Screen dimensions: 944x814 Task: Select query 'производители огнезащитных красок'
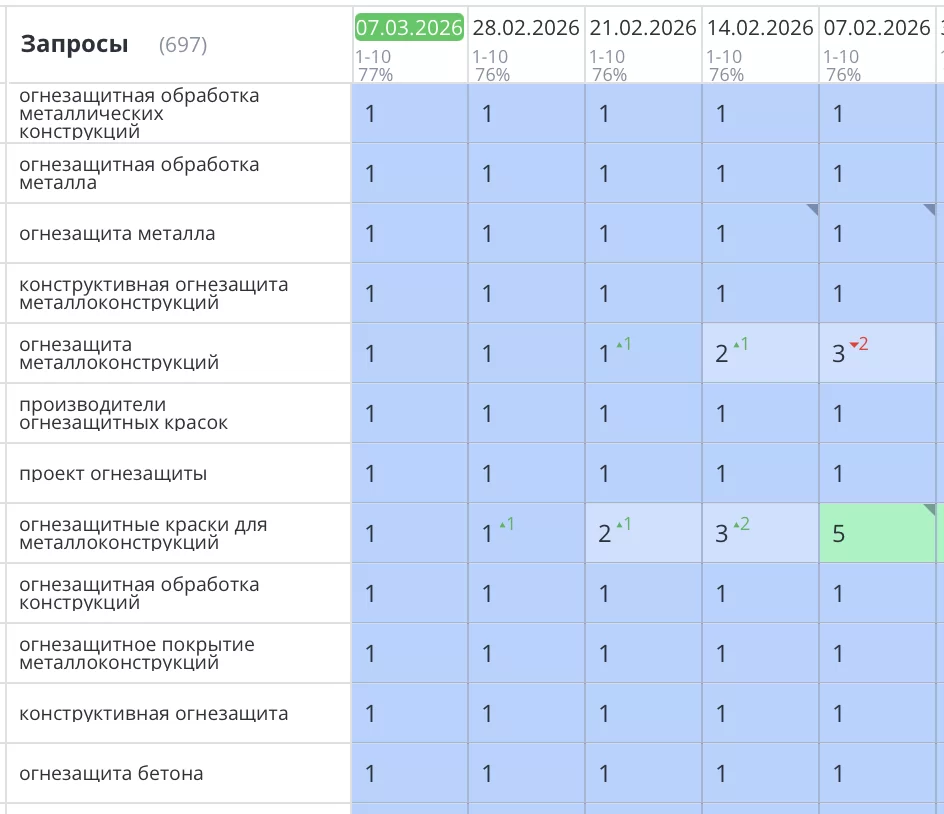click(x=123, y=413)
